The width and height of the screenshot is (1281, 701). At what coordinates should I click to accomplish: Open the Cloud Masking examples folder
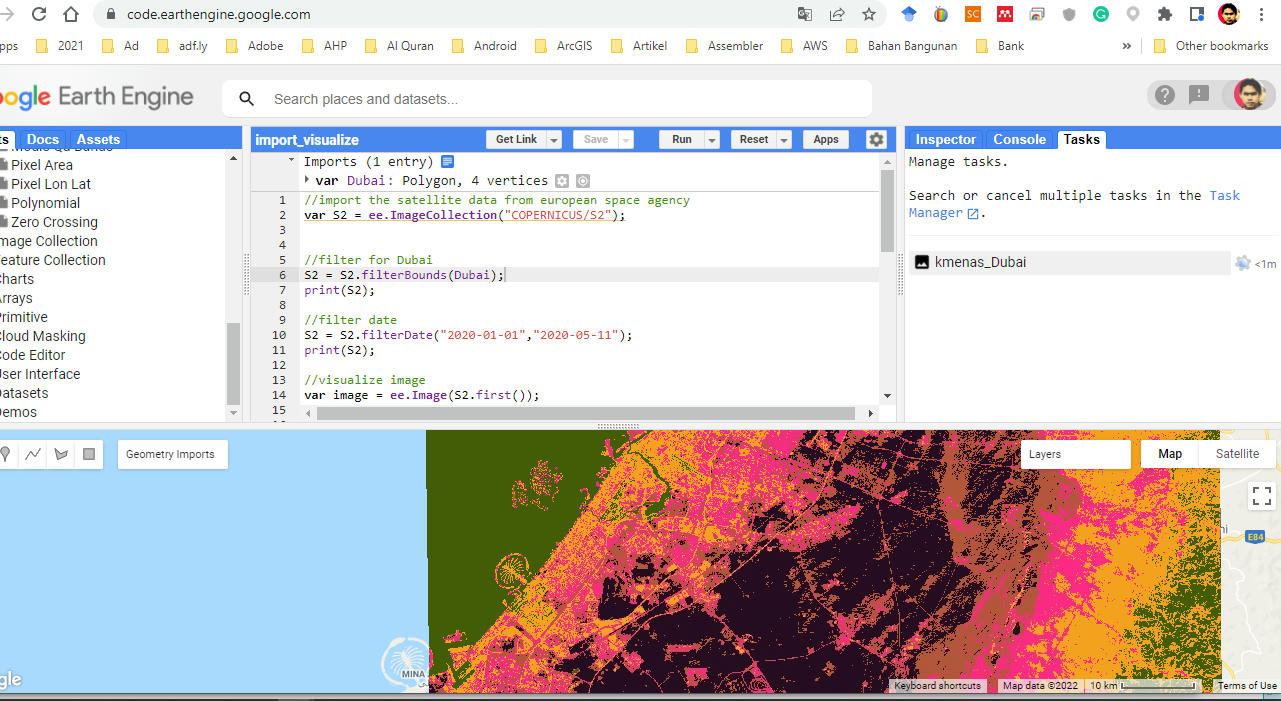click(42, 336)
